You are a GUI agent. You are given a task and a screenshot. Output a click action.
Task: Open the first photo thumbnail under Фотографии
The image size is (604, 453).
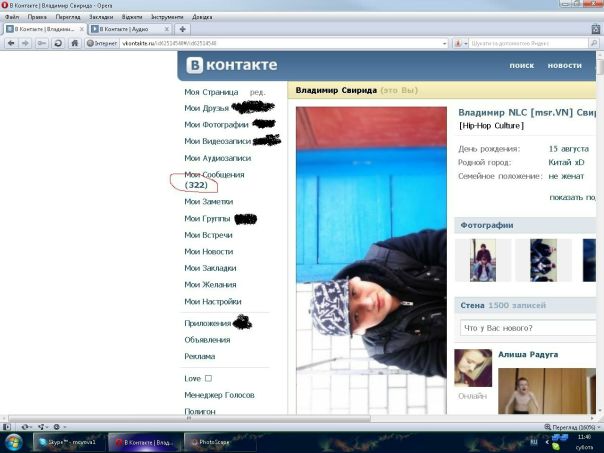point(483,260)
